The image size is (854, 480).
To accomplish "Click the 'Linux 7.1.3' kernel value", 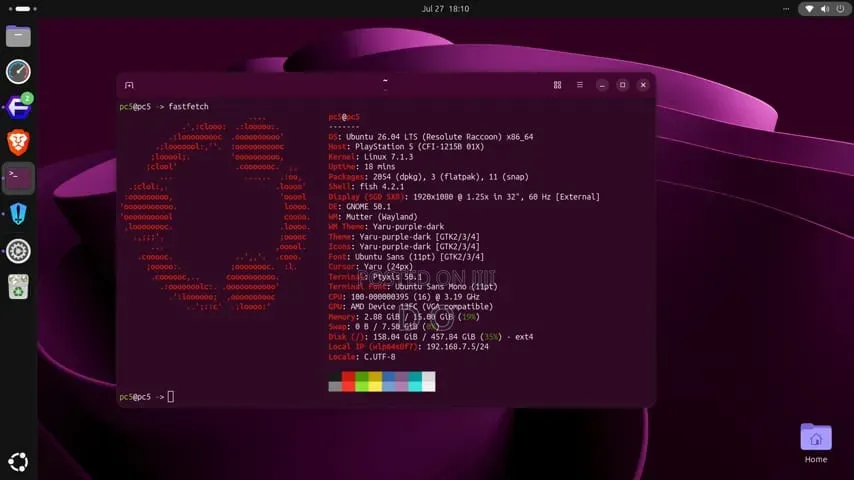I will (x=388, y=157).
